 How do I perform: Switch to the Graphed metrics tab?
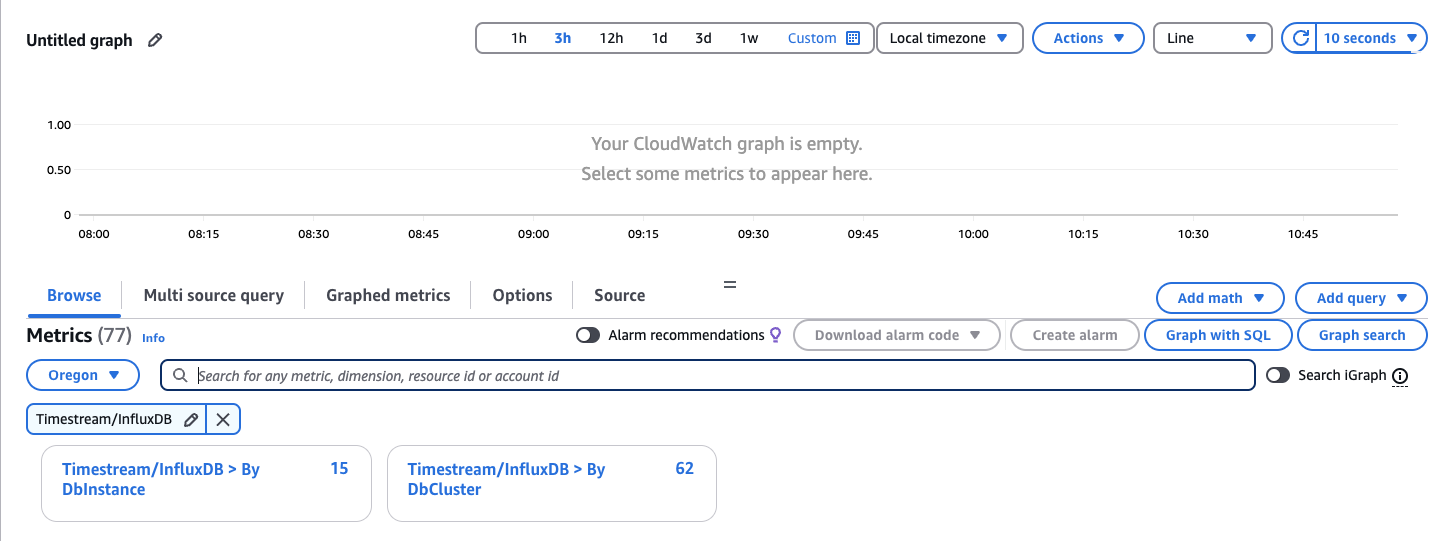click(x=388, y=295)
